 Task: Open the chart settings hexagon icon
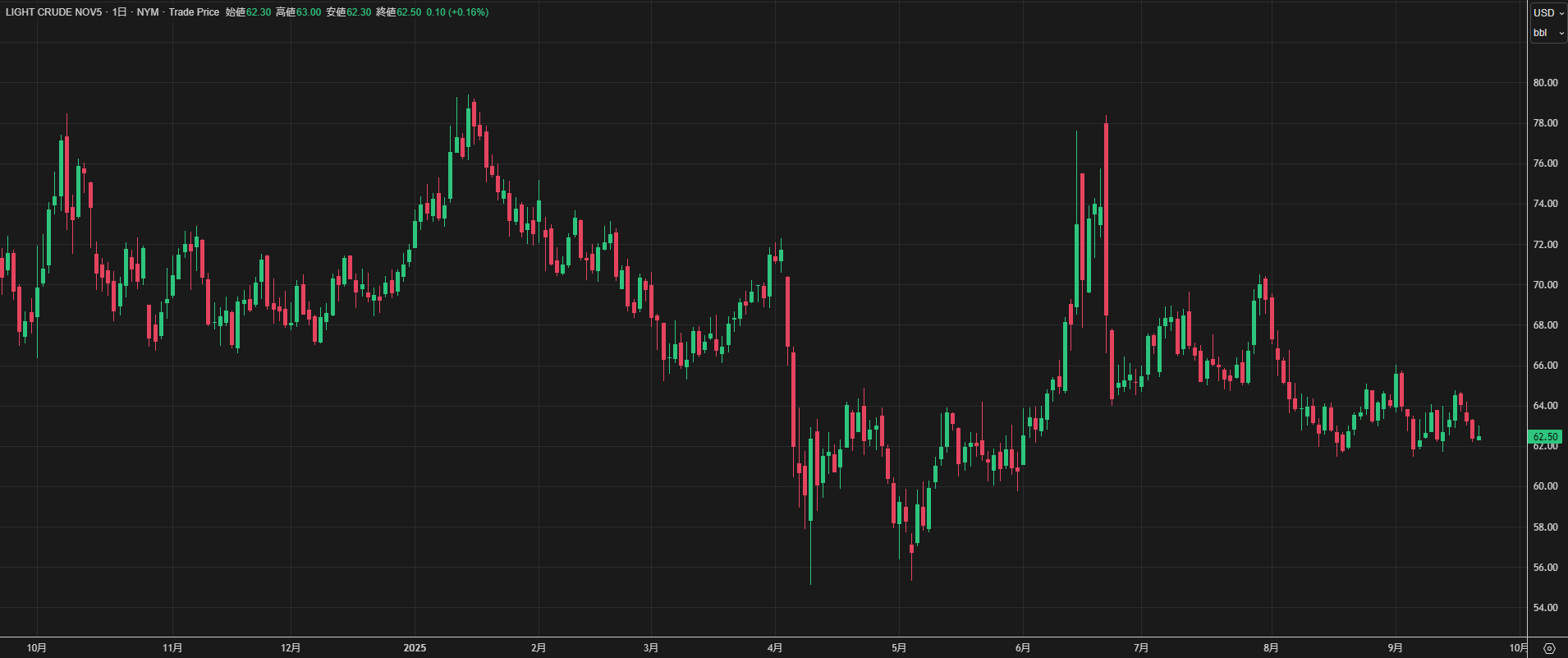(x=1549, y=648)
